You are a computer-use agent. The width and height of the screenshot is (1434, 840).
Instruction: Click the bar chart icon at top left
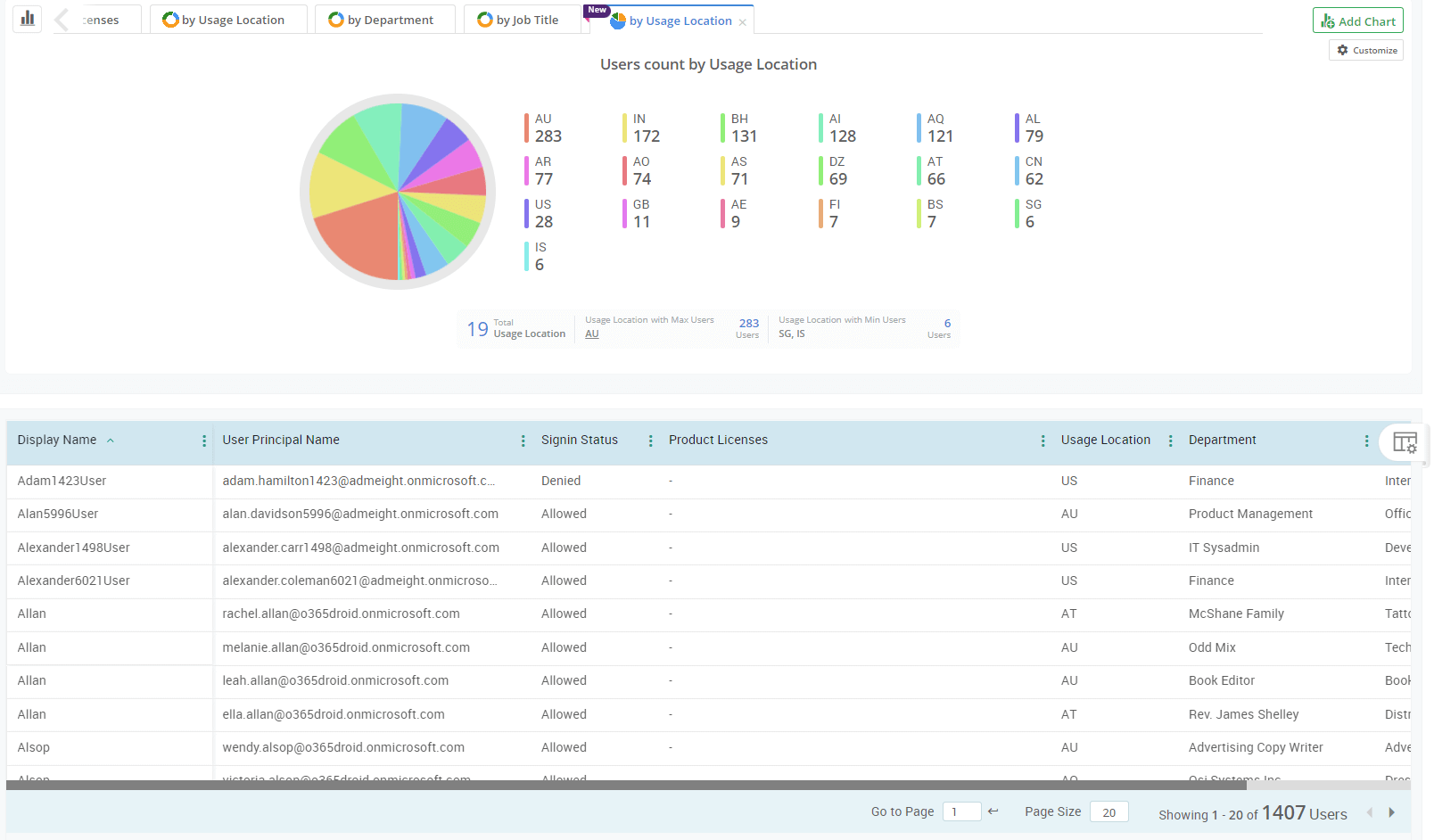[28, 18]
